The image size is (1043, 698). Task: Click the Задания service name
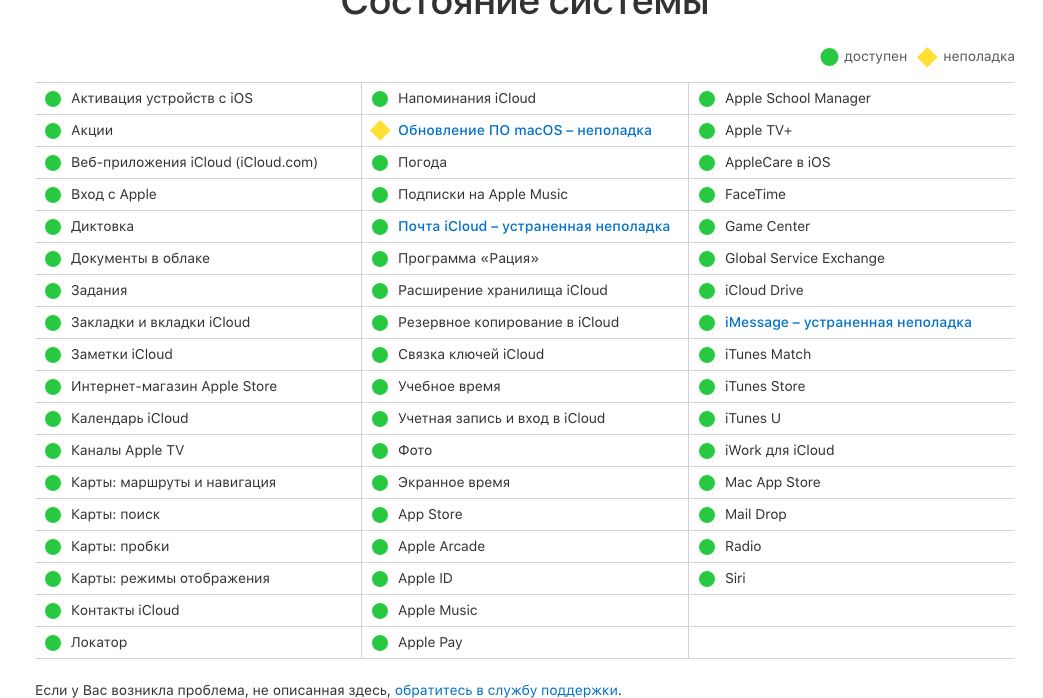(99, 290)
